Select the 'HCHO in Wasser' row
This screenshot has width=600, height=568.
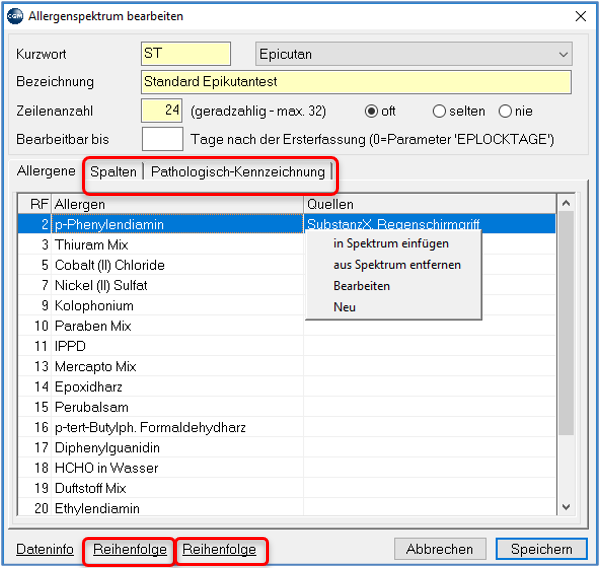[x=287, y=468]
